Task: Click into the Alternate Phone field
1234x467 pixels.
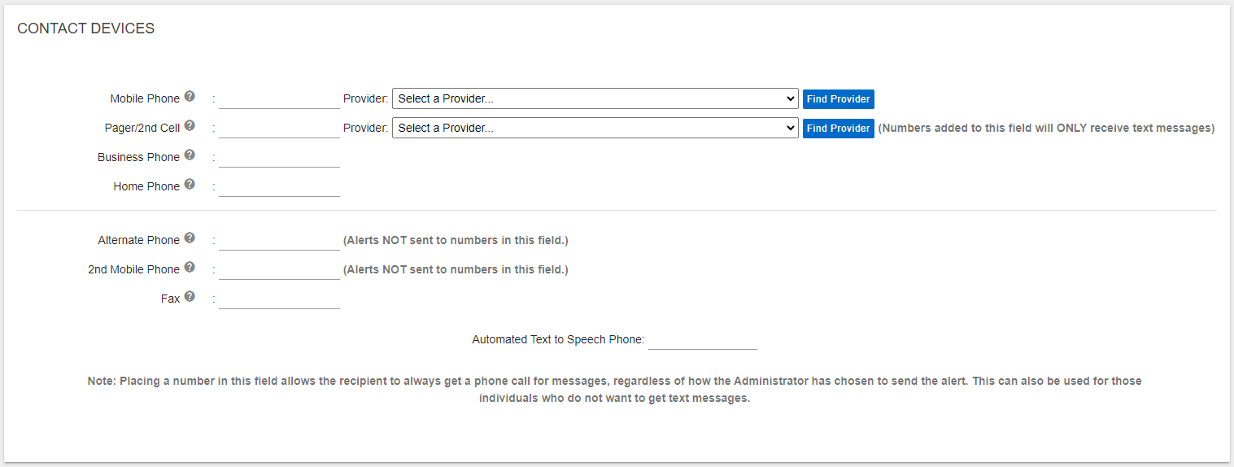Action: [279, 241]
